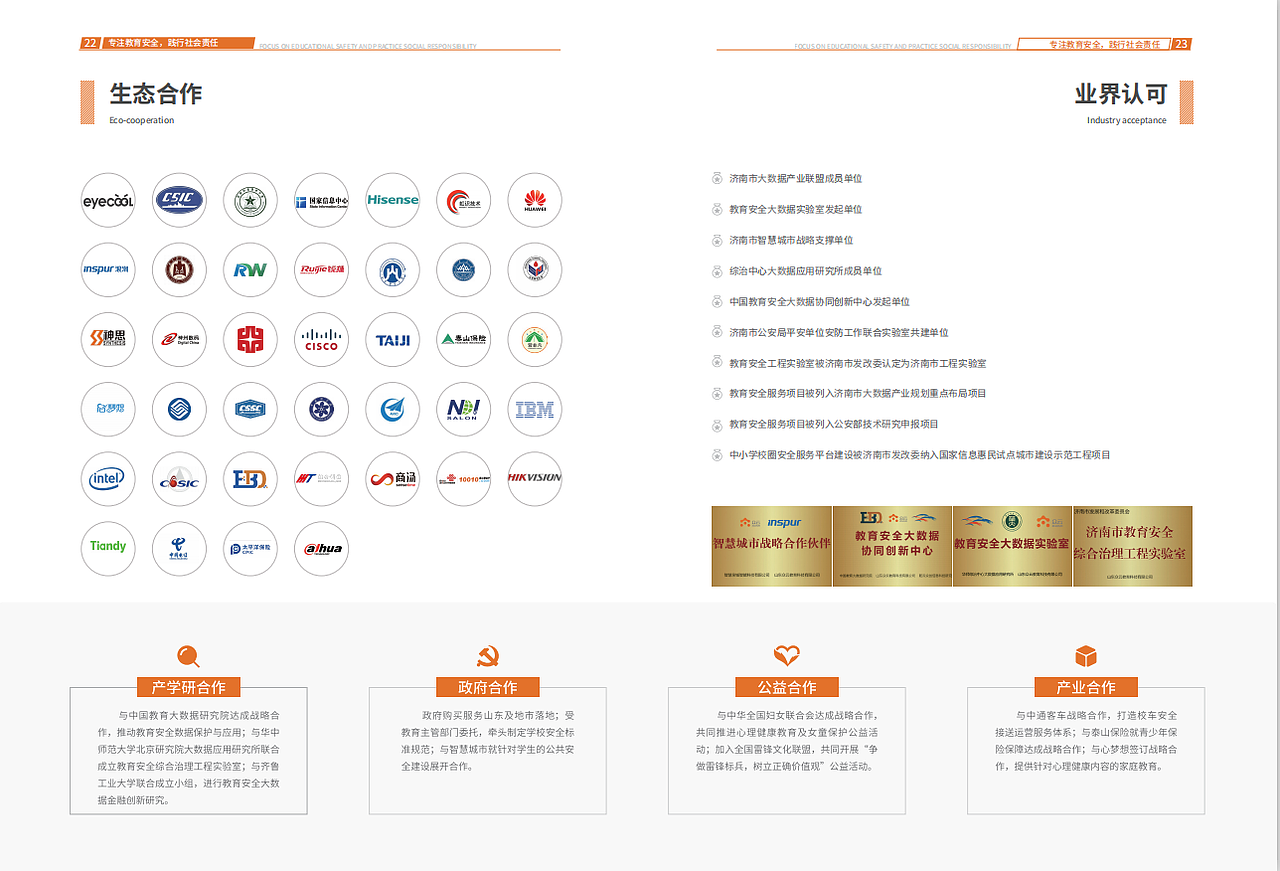Click the green-blue RW logo
This screenshot has height=871, width=1280.
pos(250,270)
